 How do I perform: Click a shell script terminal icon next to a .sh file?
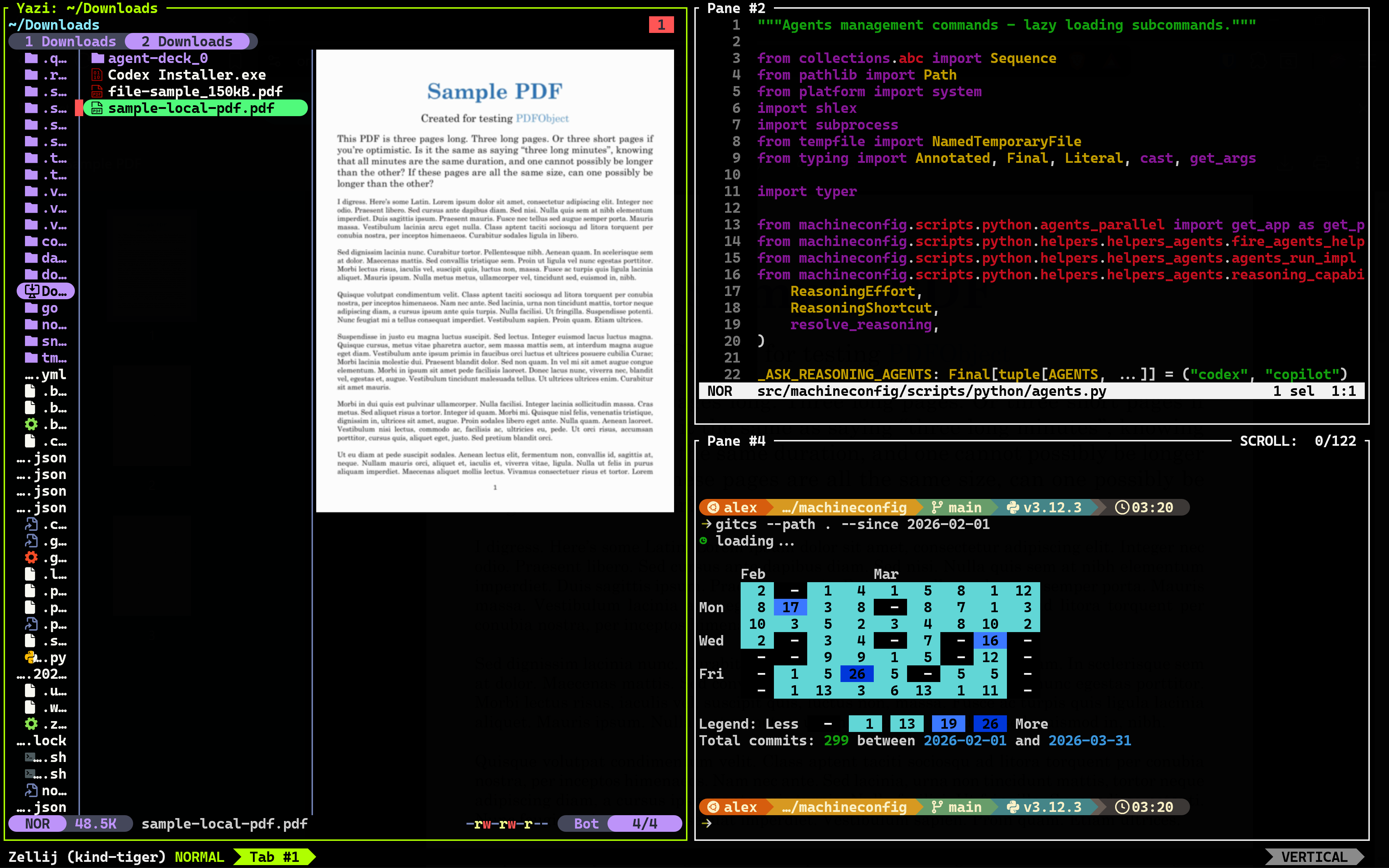30,757
